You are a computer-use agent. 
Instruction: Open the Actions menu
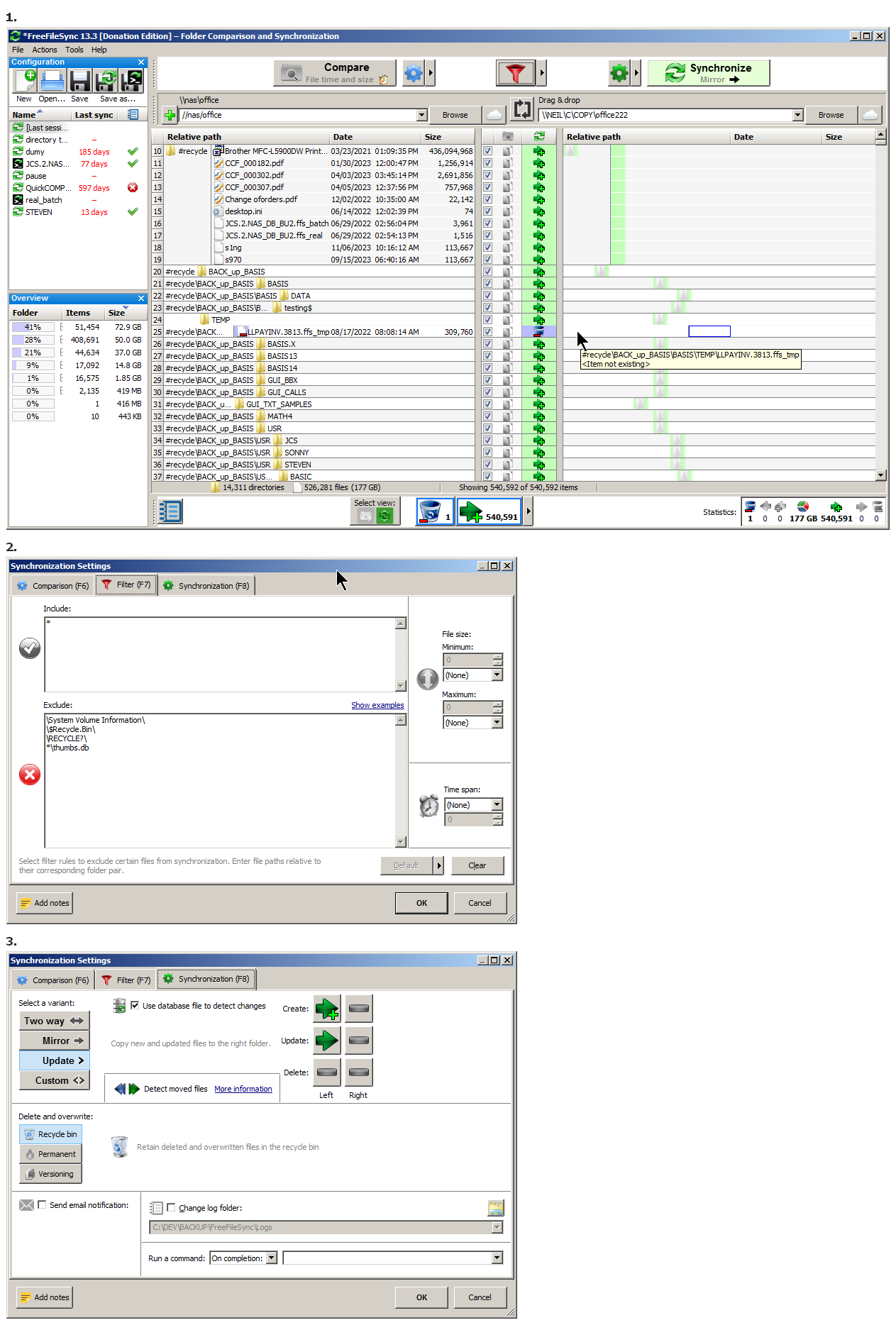point(45,50)
